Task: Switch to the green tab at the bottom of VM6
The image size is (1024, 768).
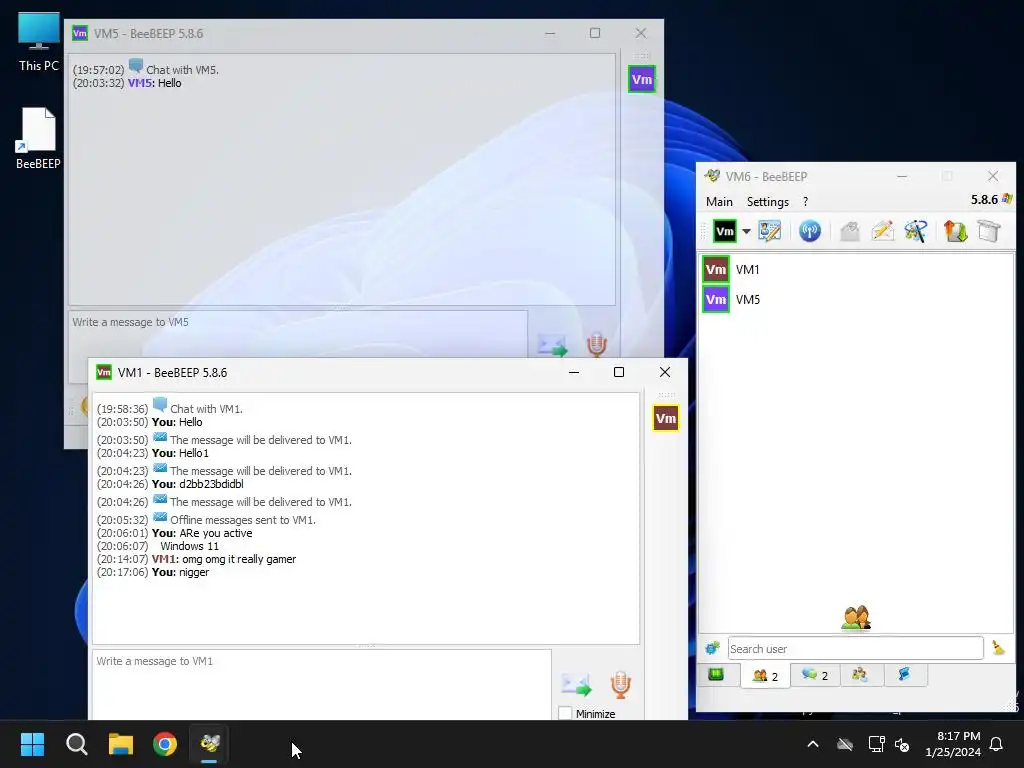Action: tap(716, 674)
